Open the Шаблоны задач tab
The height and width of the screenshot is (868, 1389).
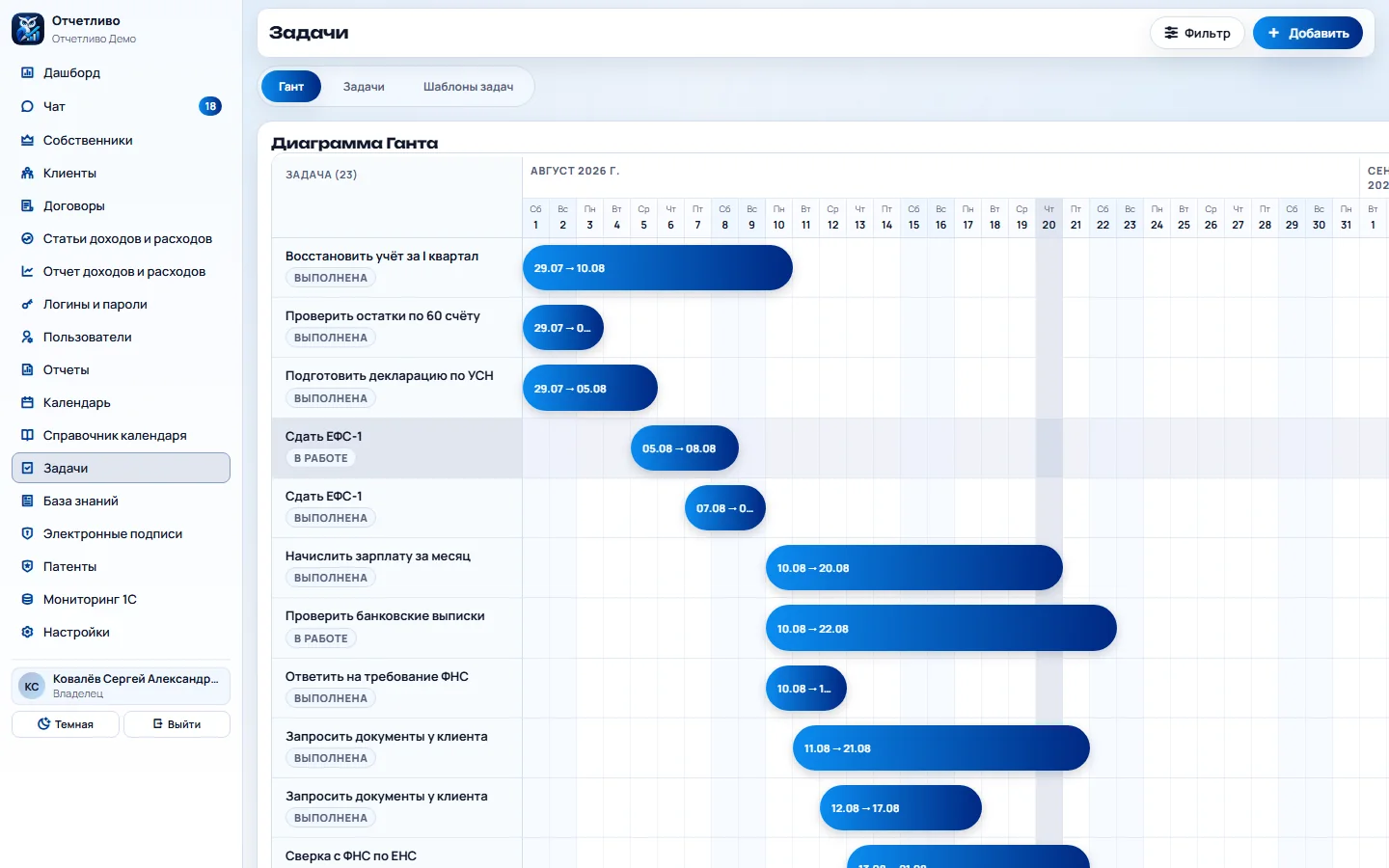[468, 87]
